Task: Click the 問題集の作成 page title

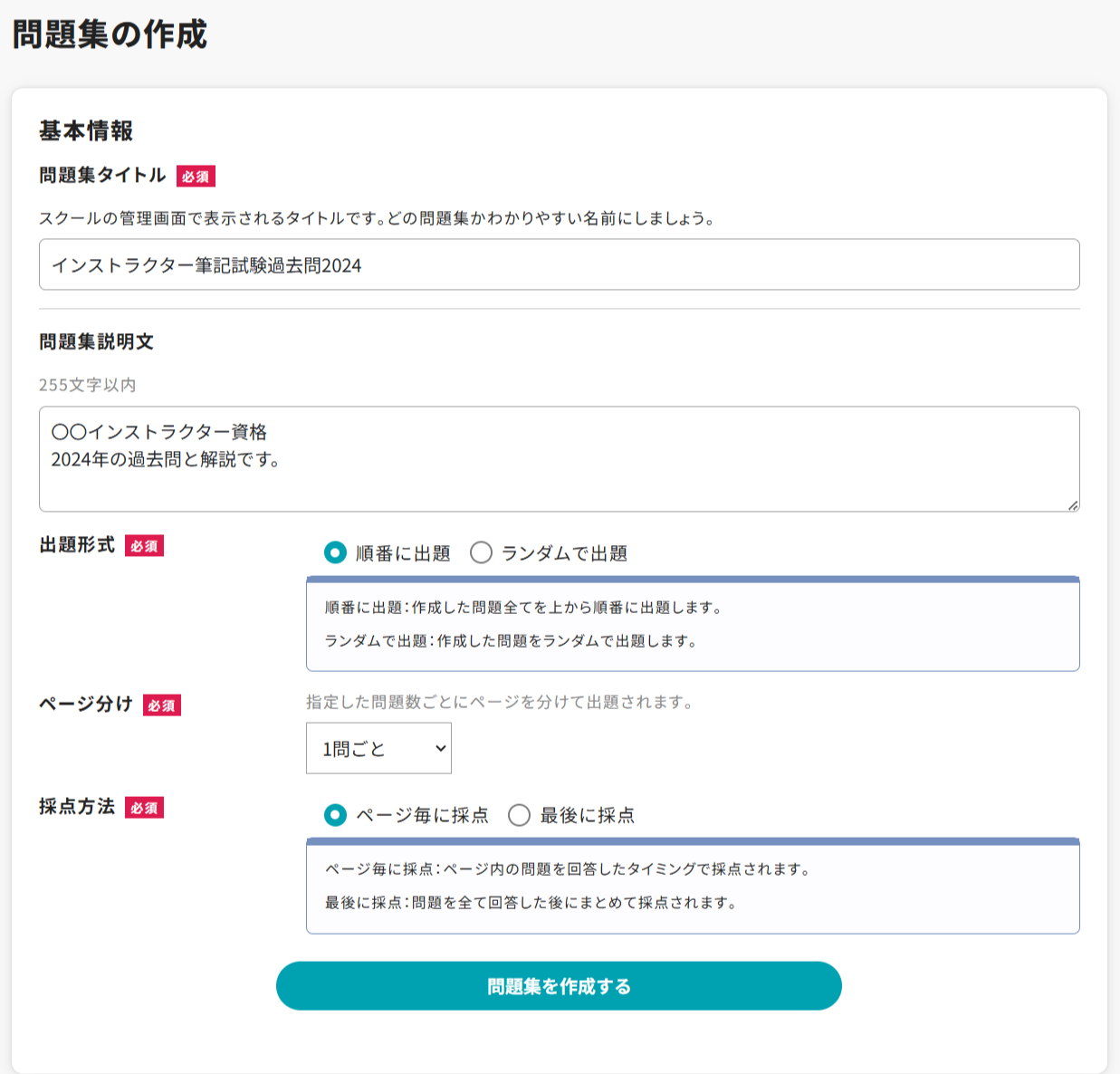Action: (x=110, y=34)
